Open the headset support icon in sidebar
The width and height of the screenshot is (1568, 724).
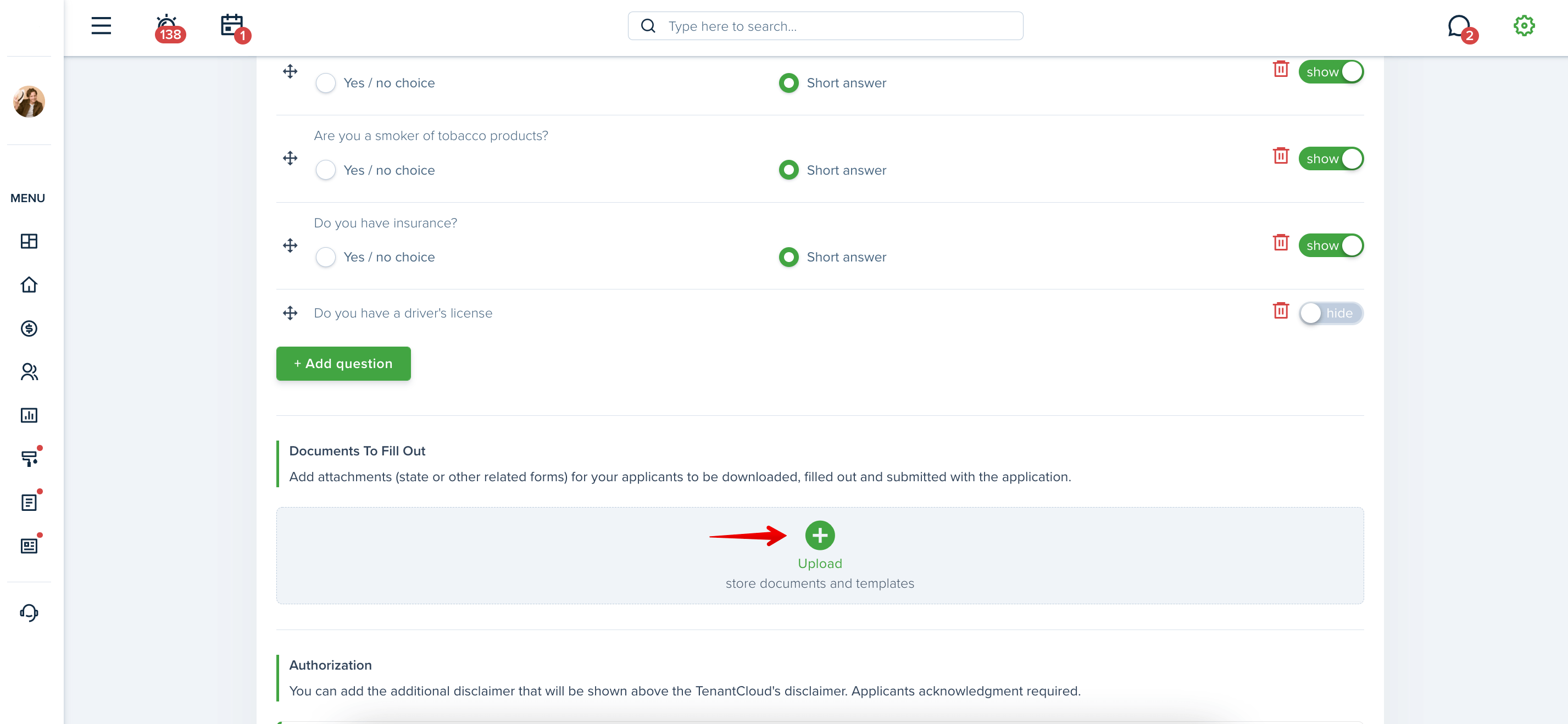(29, 612)
